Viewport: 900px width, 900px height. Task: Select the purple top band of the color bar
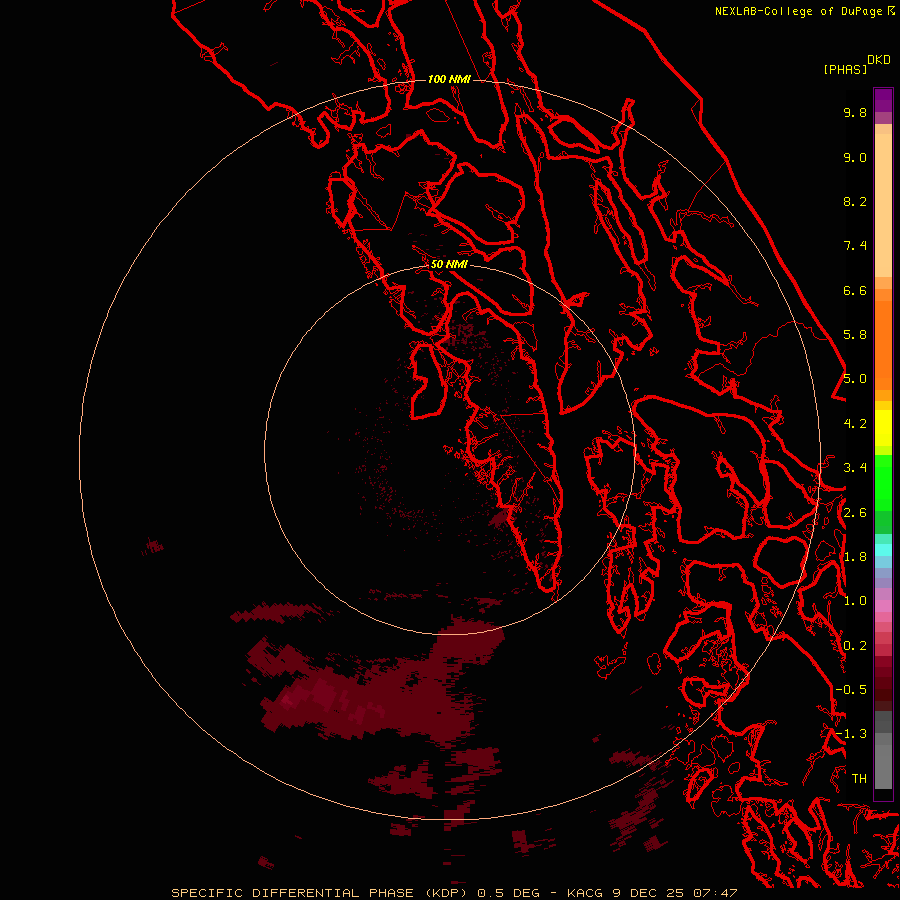click(x=883, y=100)
